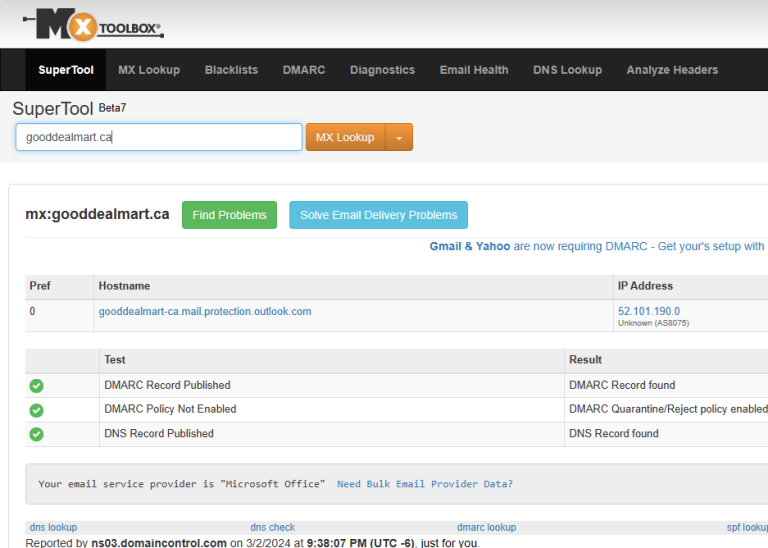
Task: Click the DMARC Quarantine/Reject policy enabled result
Action: 668,409
